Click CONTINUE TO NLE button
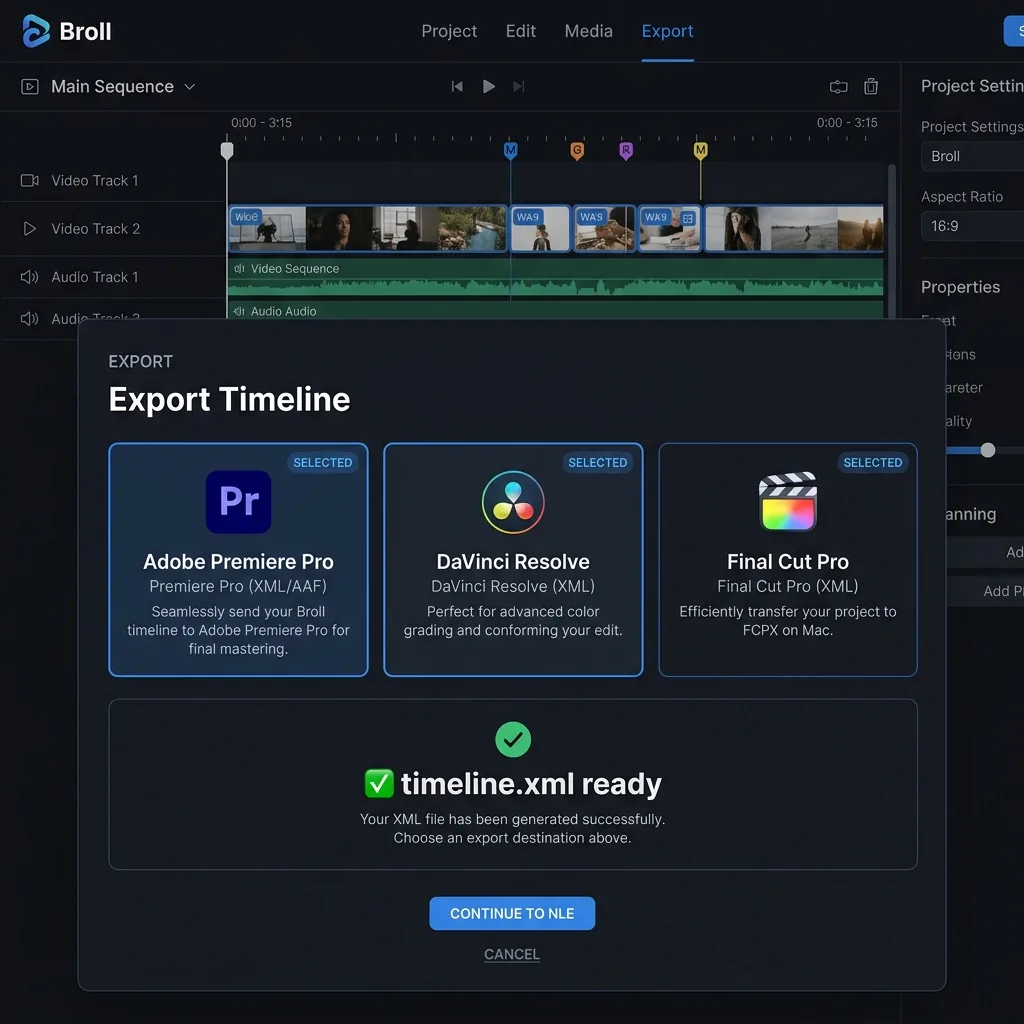1024x1024 pixels. click(x=512, y=913)
